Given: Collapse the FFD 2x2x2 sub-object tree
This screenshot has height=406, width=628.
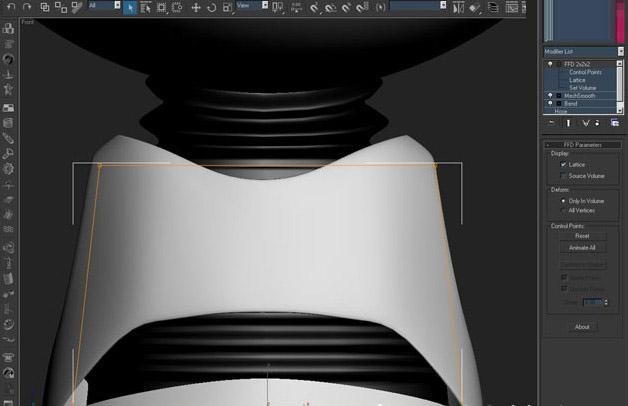Looking at the screenshot, I should [559, 64].
